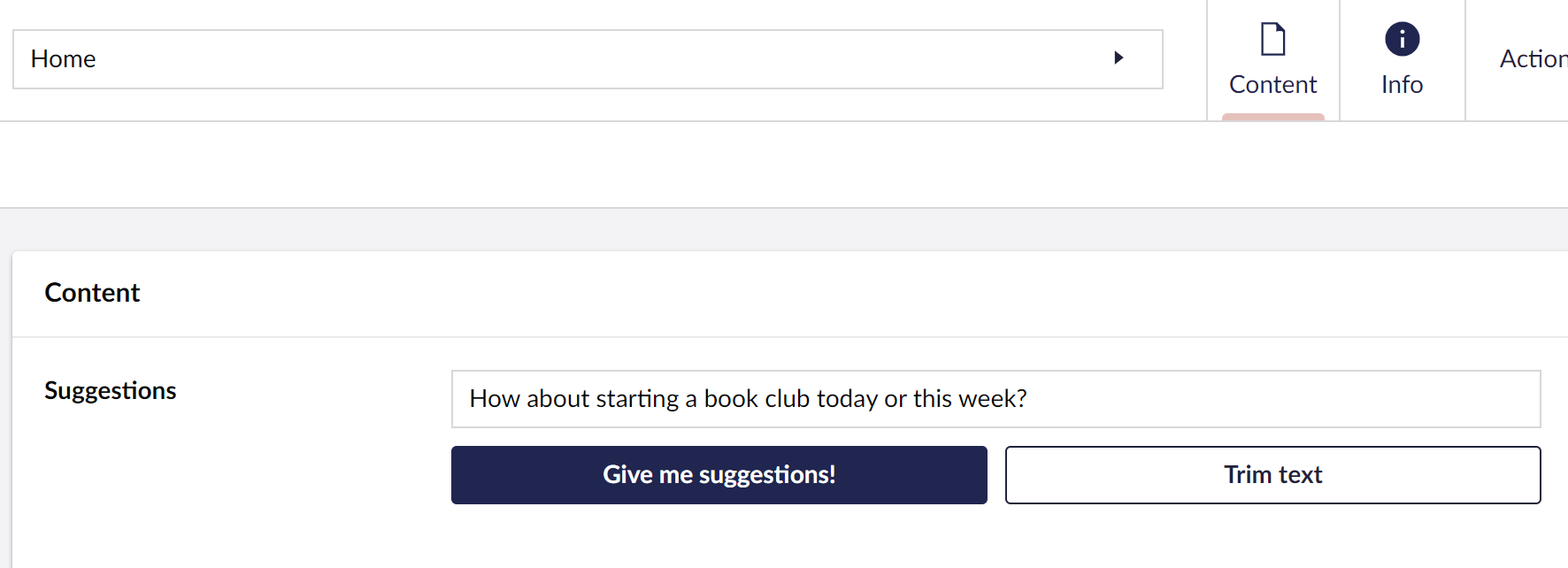Place cursor on 'book' in suggestion text
Image resolution: width=1568 pixels, height=568 pixels.
[730, 399]
